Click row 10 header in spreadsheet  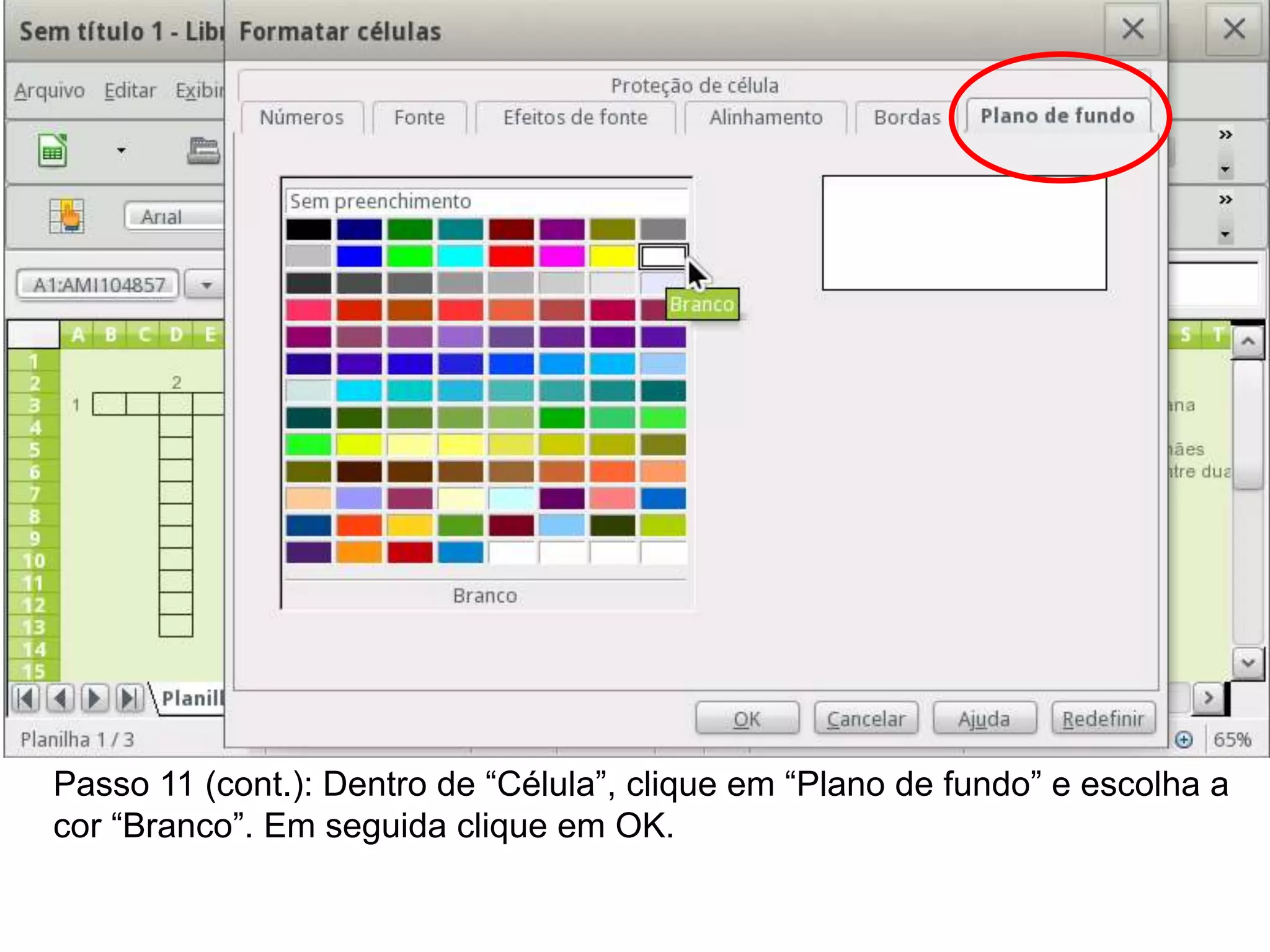tap(34, 561)
